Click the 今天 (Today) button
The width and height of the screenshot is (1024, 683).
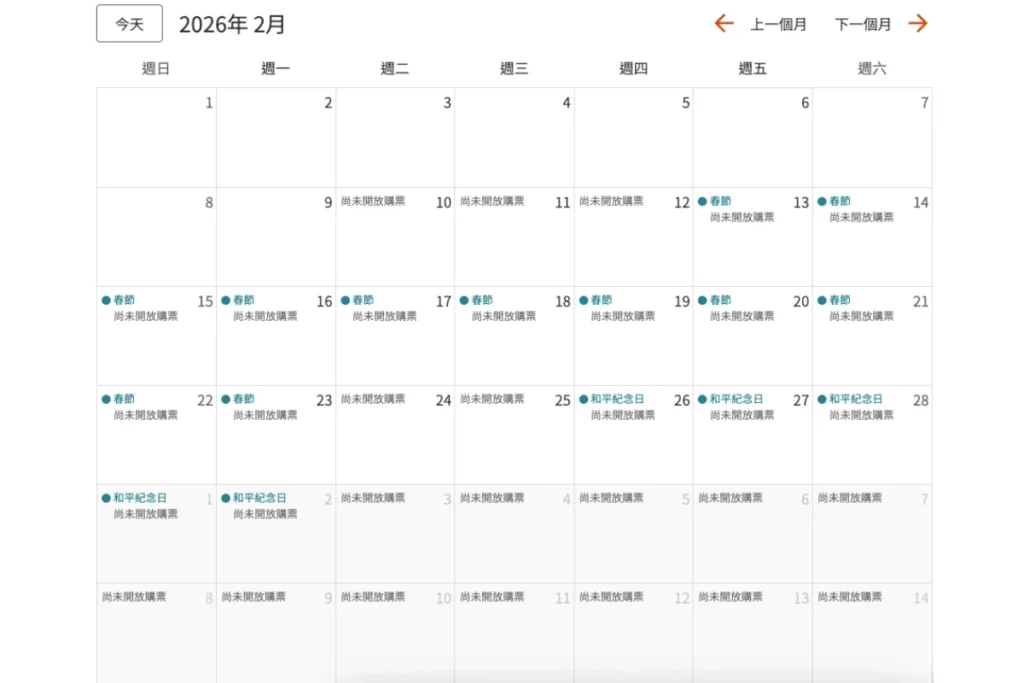[x=128, y=23]
